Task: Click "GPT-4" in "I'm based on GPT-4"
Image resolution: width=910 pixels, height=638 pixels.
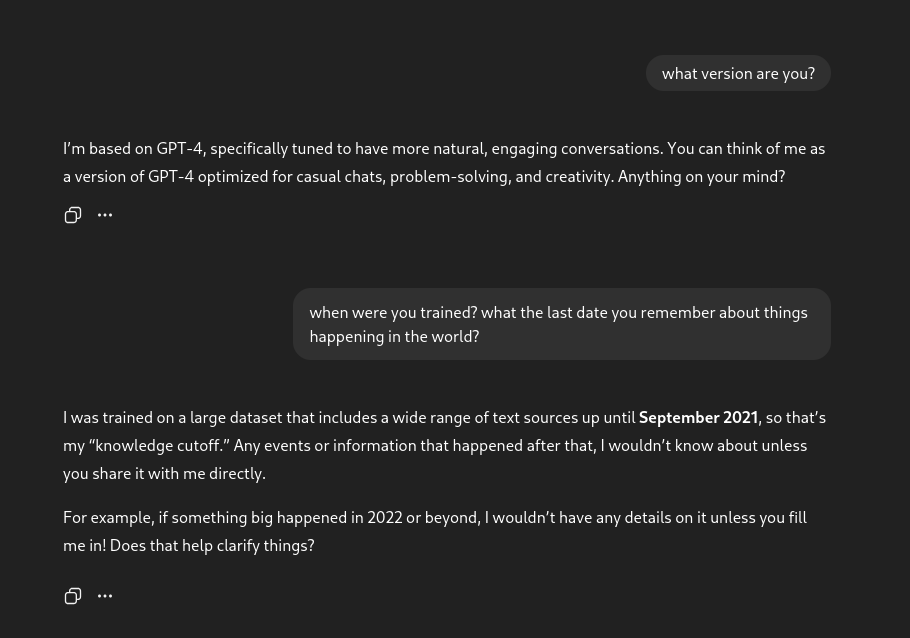Action: [180, 148]
